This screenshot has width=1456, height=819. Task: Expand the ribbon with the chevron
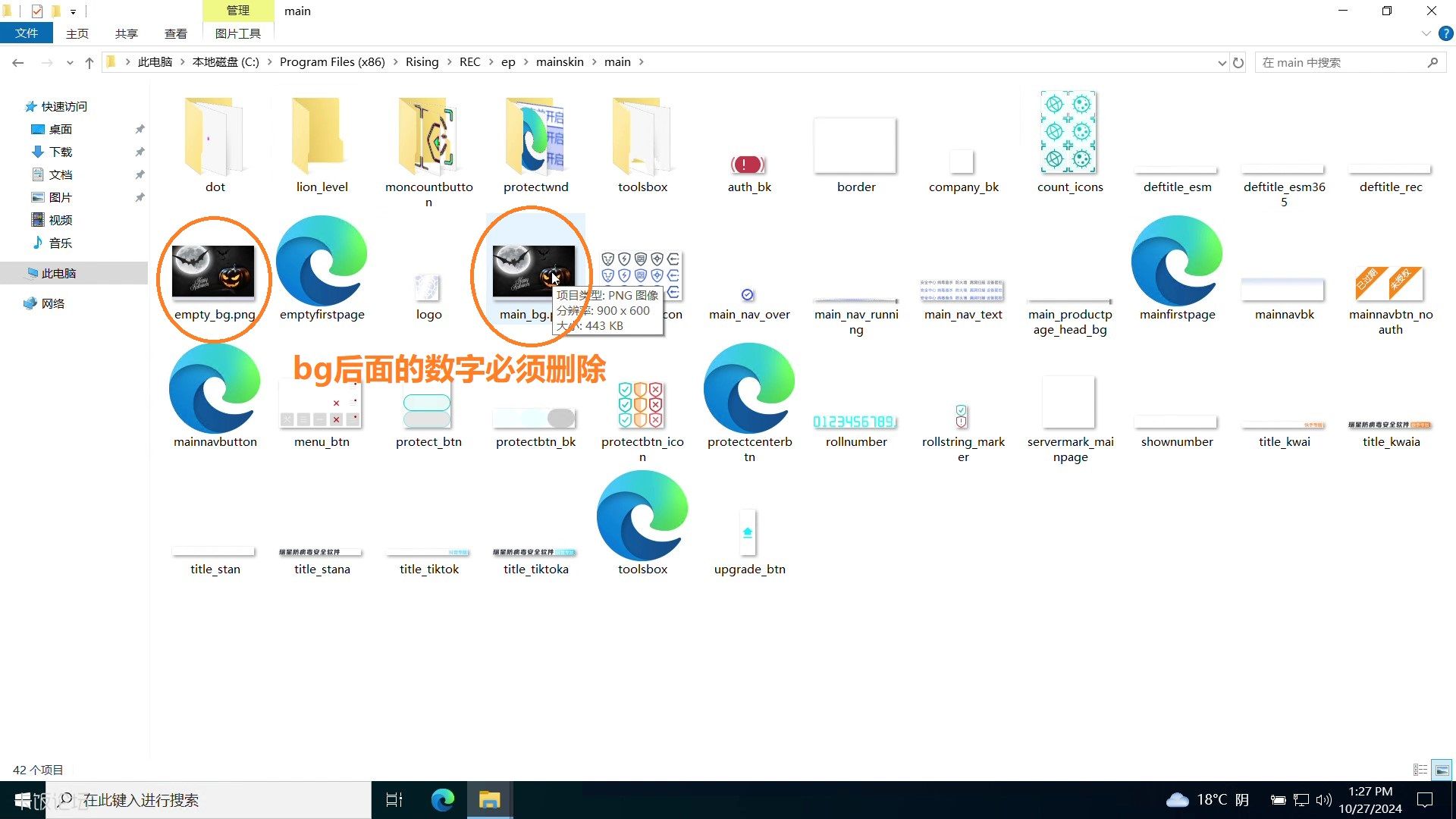click(1426, 33)
